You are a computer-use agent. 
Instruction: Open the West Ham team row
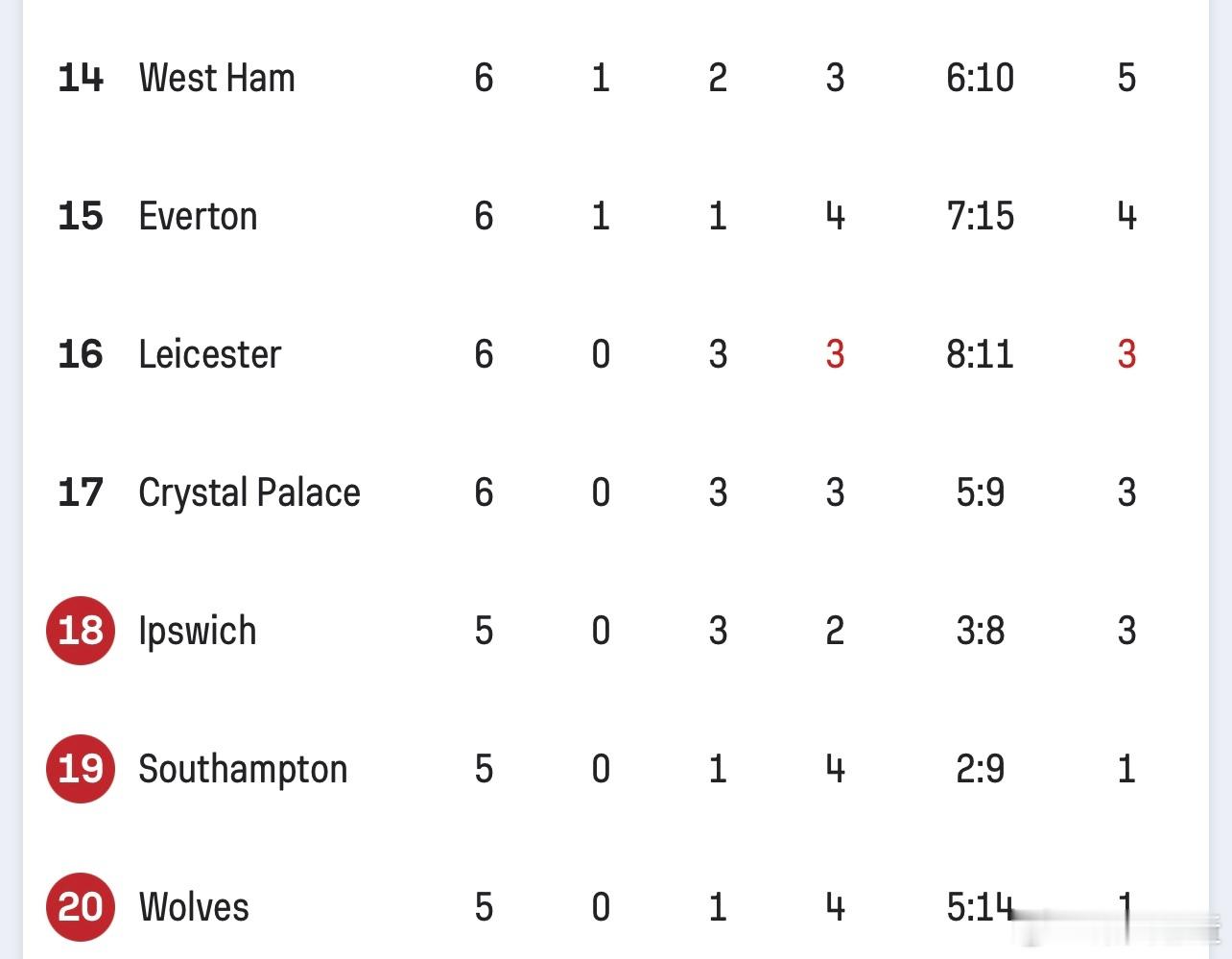tap(616, 78)
